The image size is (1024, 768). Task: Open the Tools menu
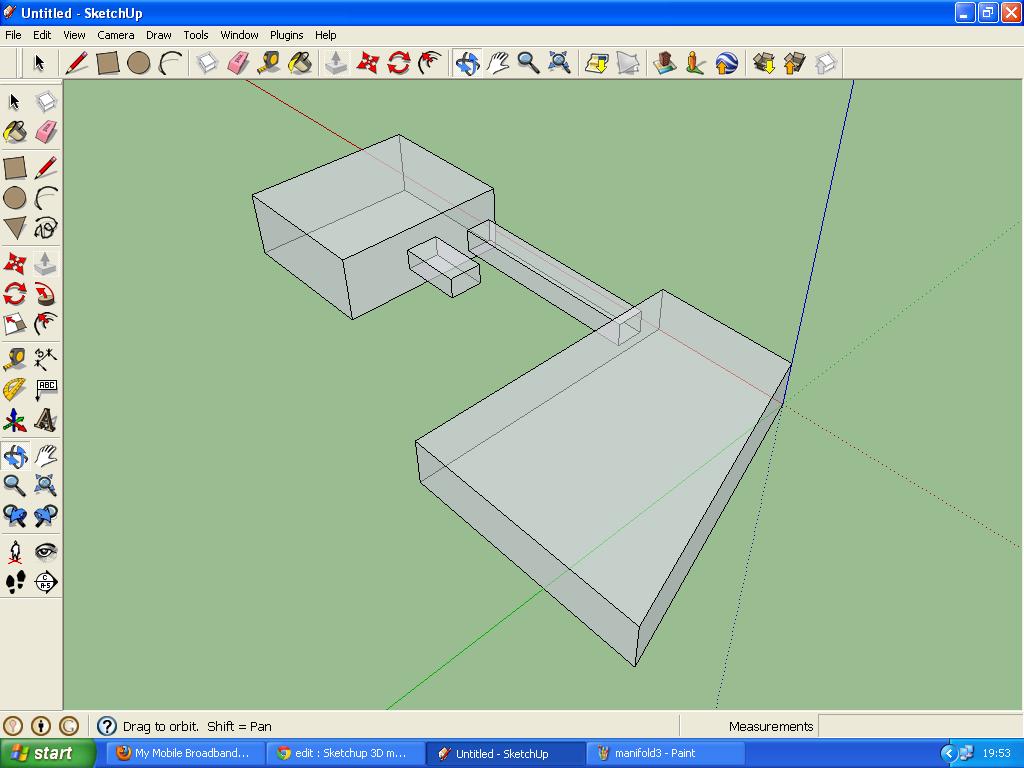click(196, 35)
